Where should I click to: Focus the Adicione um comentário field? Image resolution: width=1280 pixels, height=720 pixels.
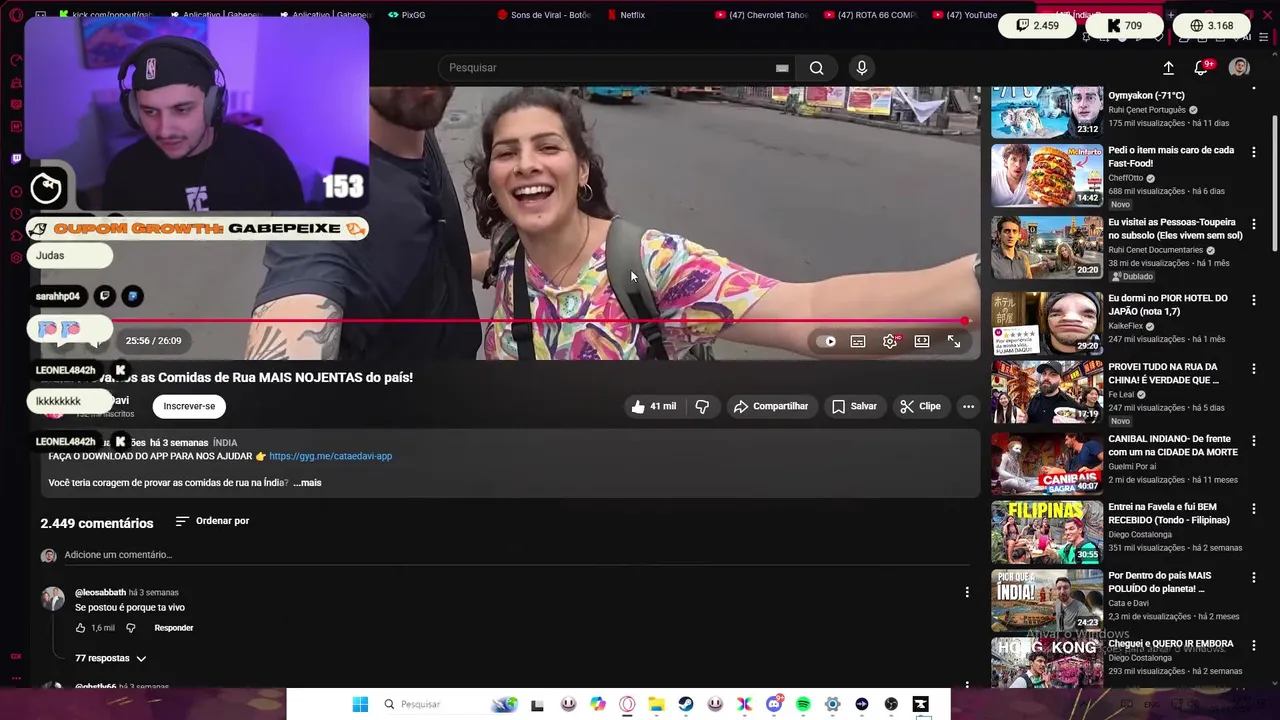click(x=518, y=555)
